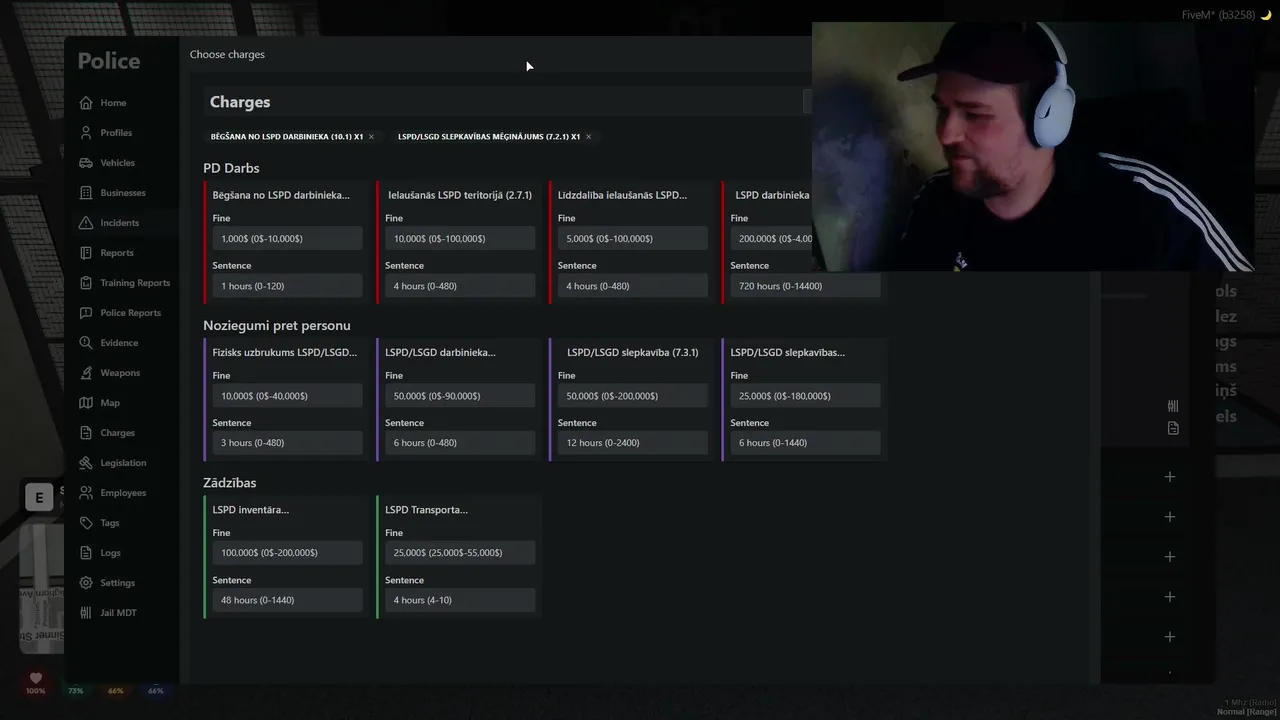Click the Noziegumi pret personu heading
The height and width of the screenshot is (720, 1280).
277,325
